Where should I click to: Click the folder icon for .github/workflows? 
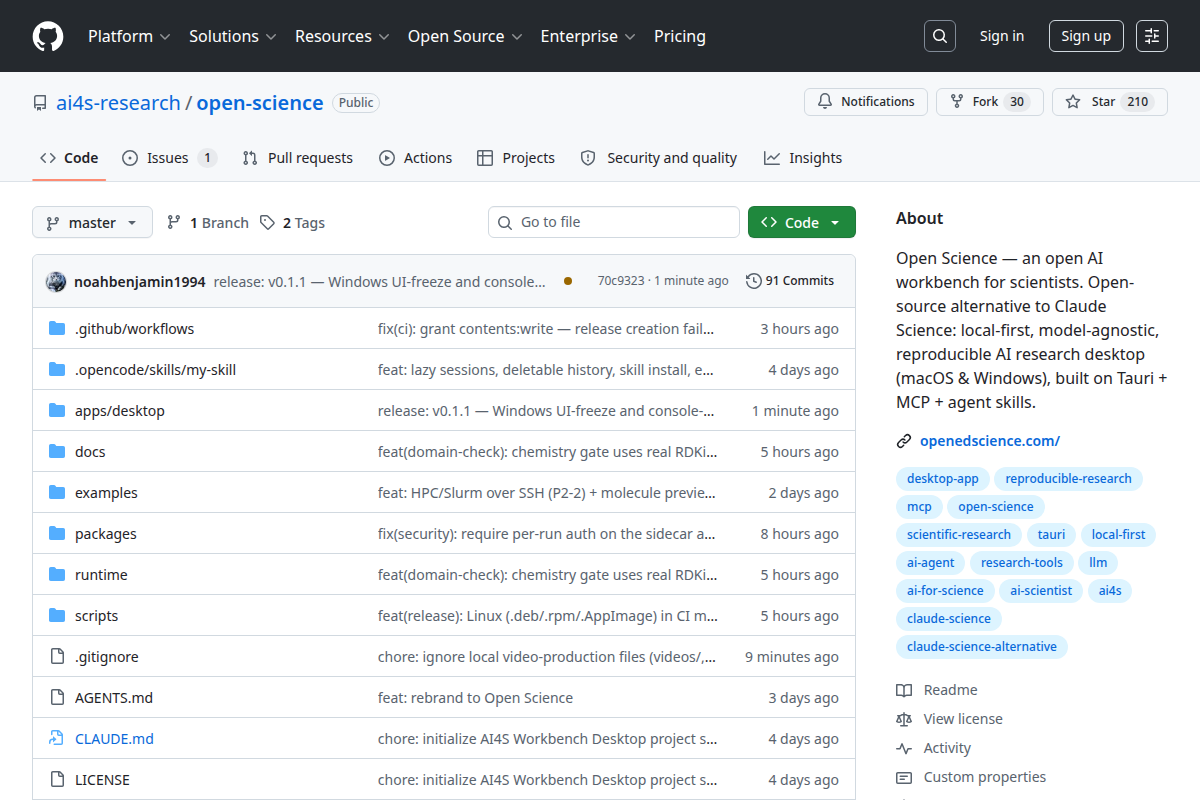pos(57,329)
